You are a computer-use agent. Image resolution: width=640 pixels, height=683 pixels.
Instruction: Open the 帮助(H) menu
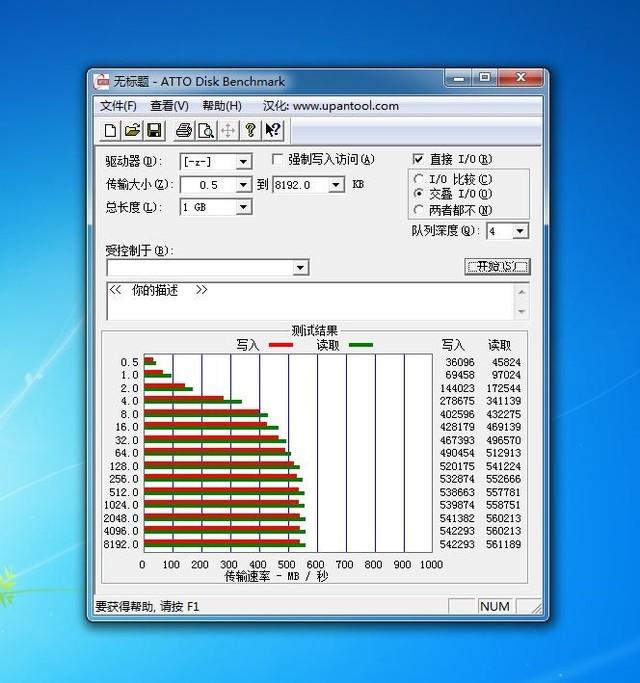coord(222,106)
